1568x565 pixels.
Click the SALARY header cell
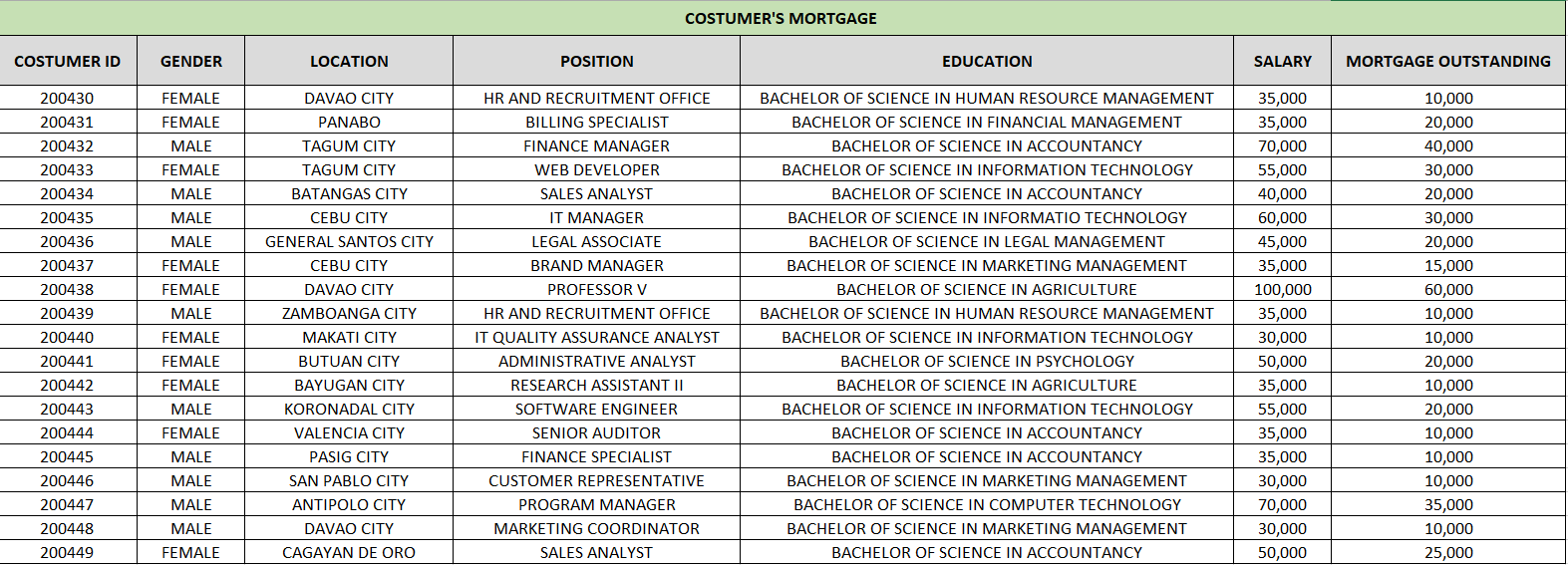1282,61
